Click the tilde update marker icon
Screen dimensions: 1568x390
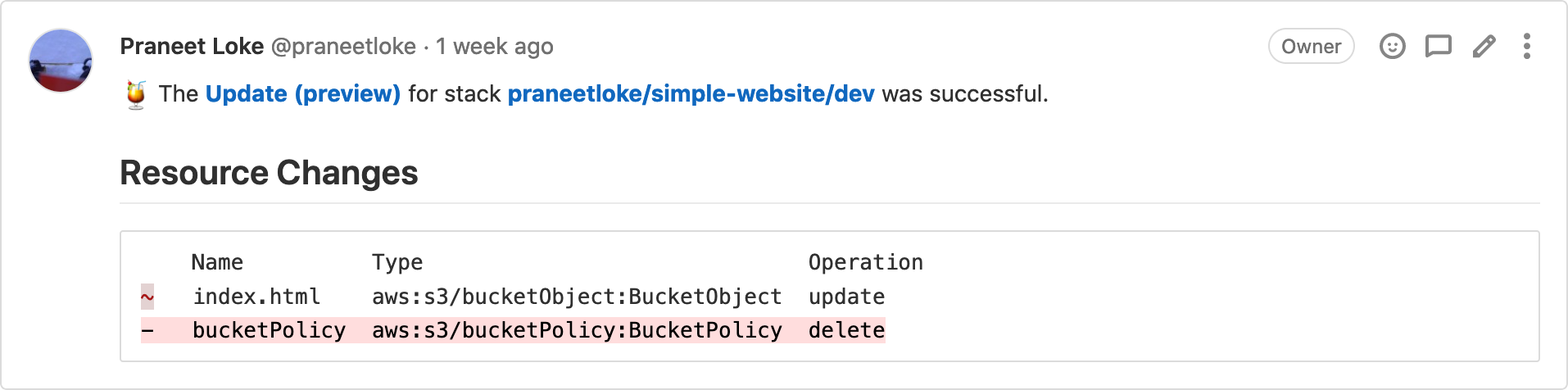(147, 297)
